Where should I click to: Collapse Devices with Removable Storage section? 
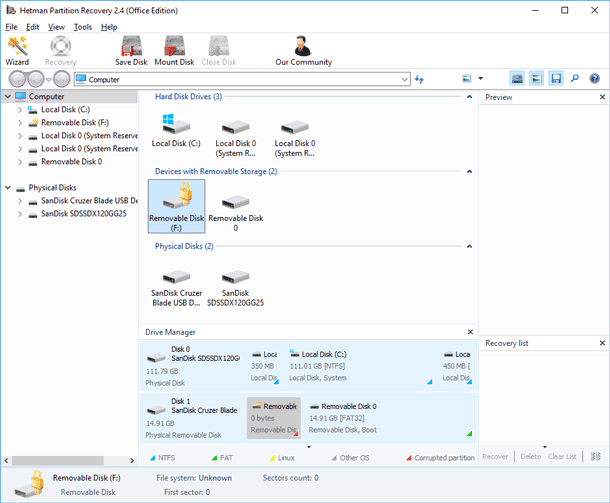coord(470,172)
